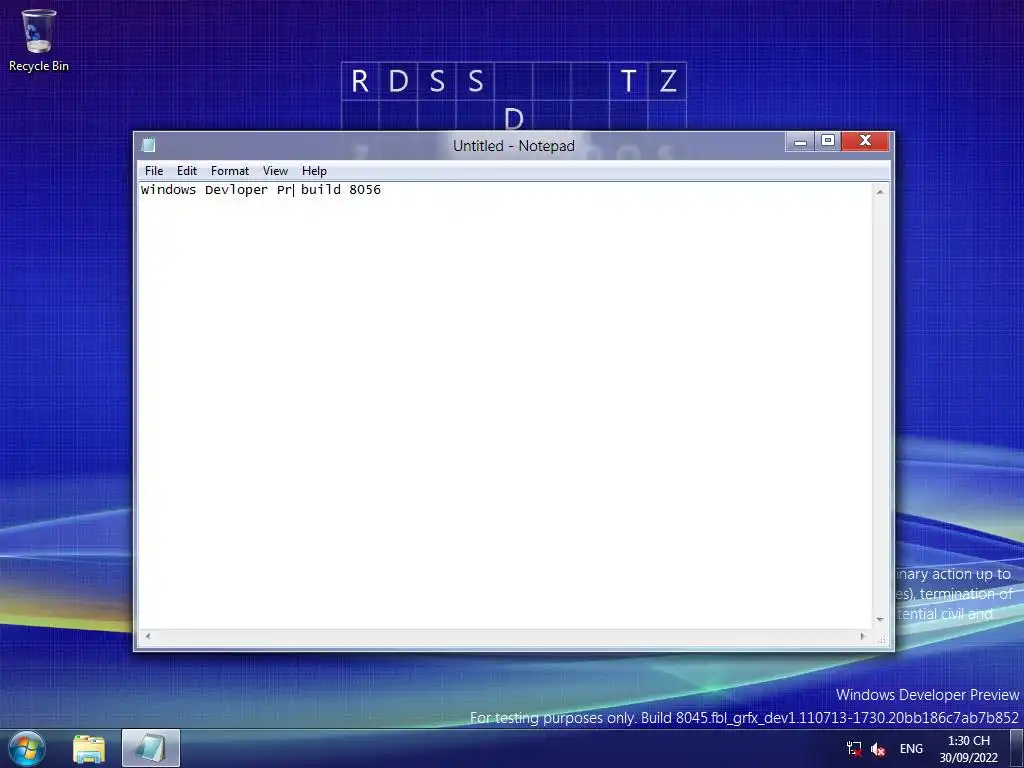This screenshot has height=768, width=1024.
Task: Select the Notepad taskbar button
Action: (x=151, y=748)
